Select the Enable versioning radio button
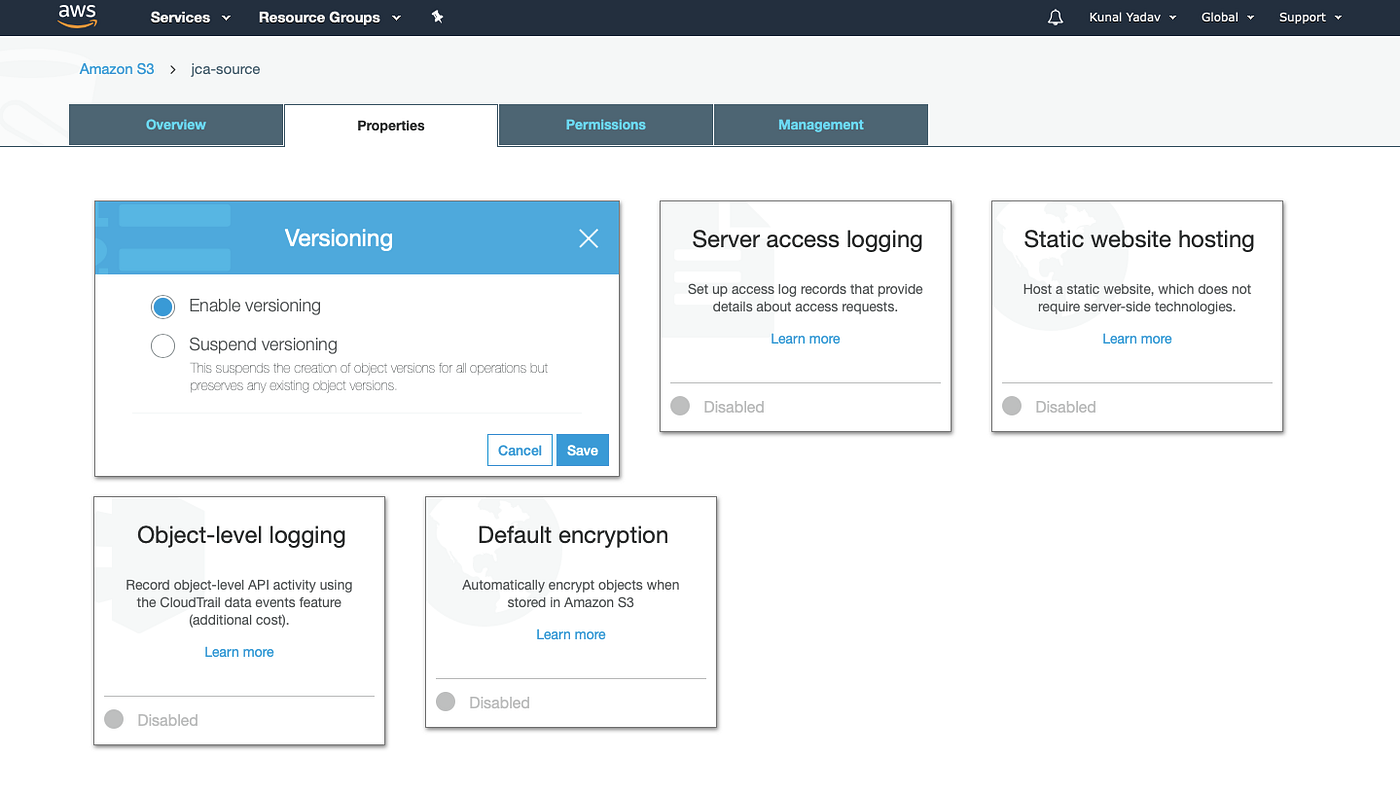Screen dimensions: 1400x795 tap(162, 306)
